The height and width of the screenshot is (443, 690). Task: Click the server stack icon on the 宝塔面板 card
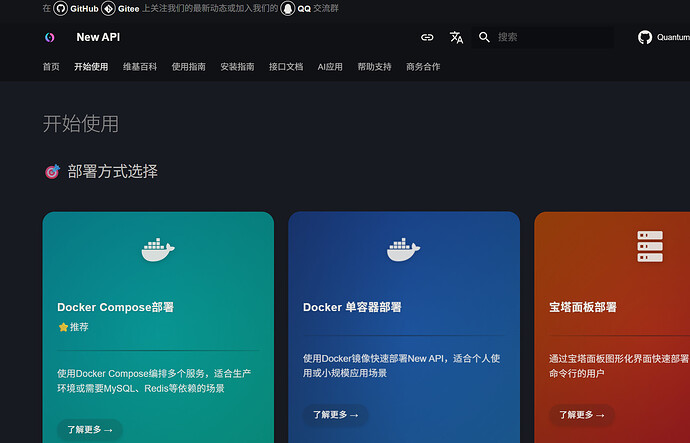point(650,246)
